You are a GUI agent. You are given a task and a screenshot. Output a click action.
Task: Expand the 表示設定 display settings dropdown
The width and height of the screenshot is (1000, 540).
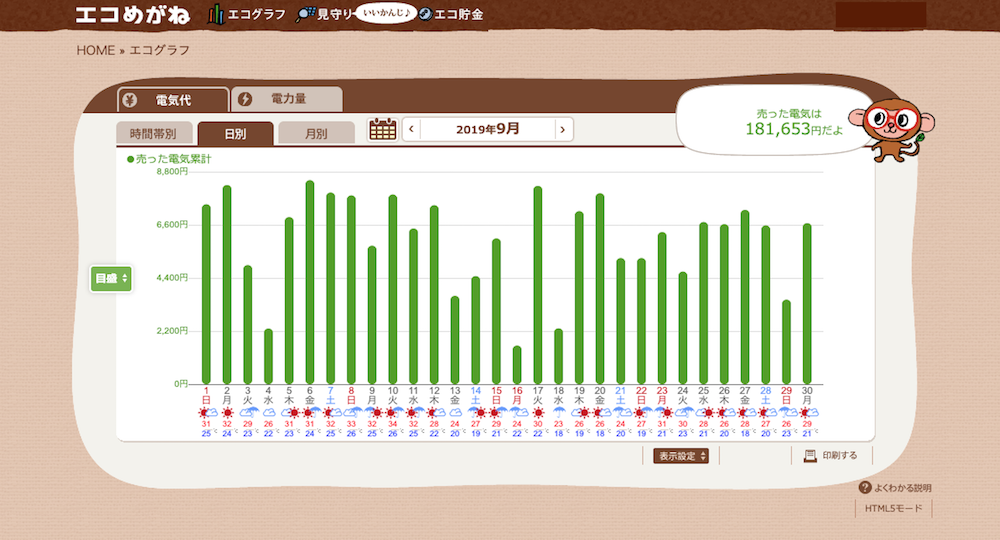[682, 456]
